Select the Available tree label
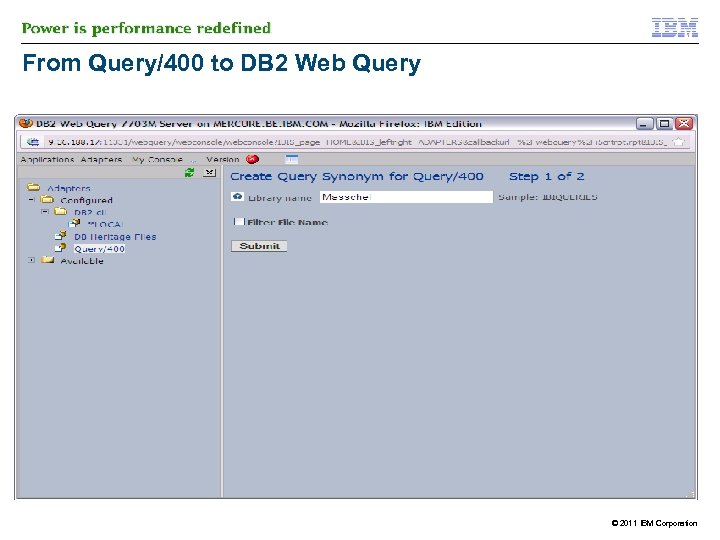This screenshot has width=720, height=540. pos(82,261)
